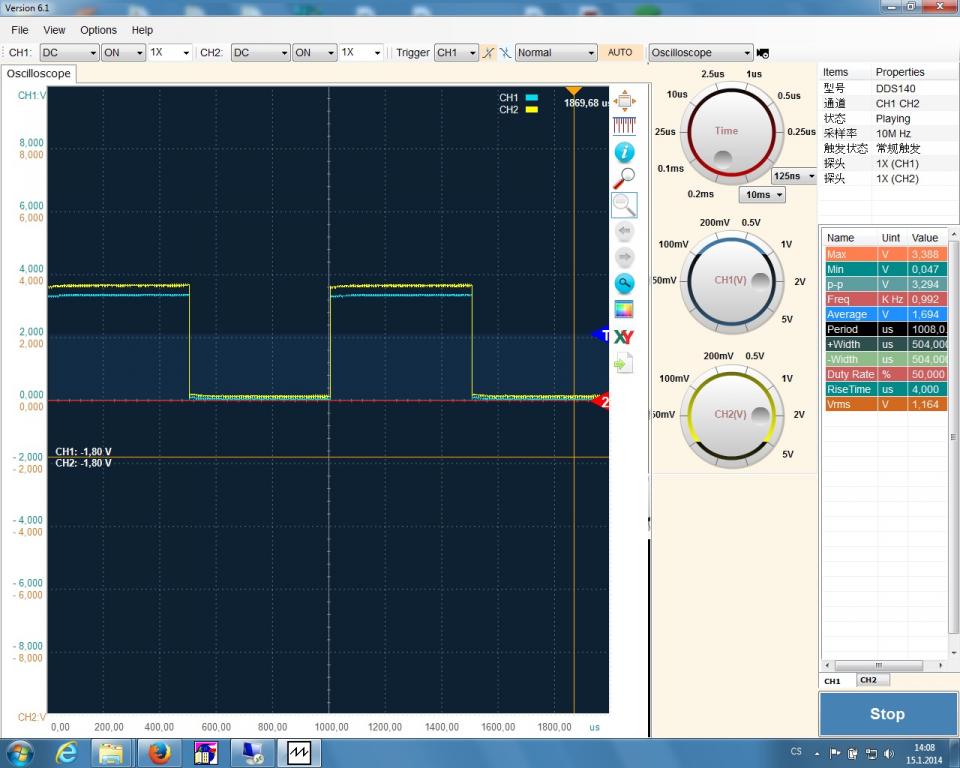The width and height of the screenshot is (960, 768).
Task: Click the blue circular search zoom icon
Action: click(624, 283)
